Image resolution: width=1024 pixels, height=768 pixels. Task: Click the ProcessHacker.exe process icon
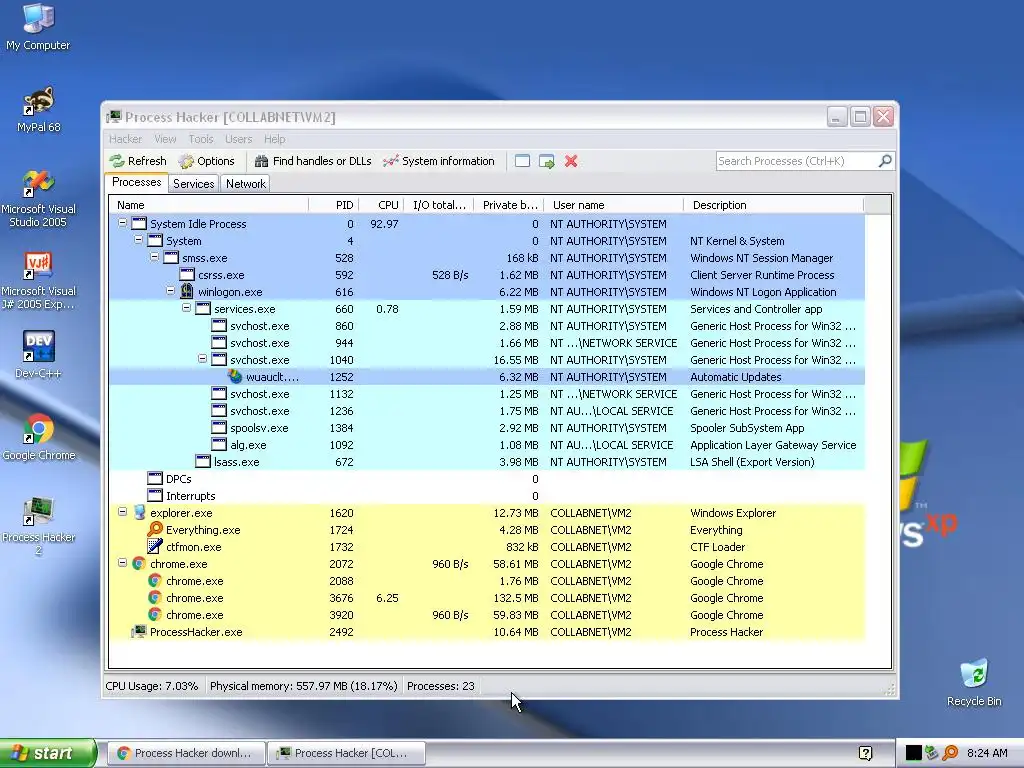pos(138,632)
